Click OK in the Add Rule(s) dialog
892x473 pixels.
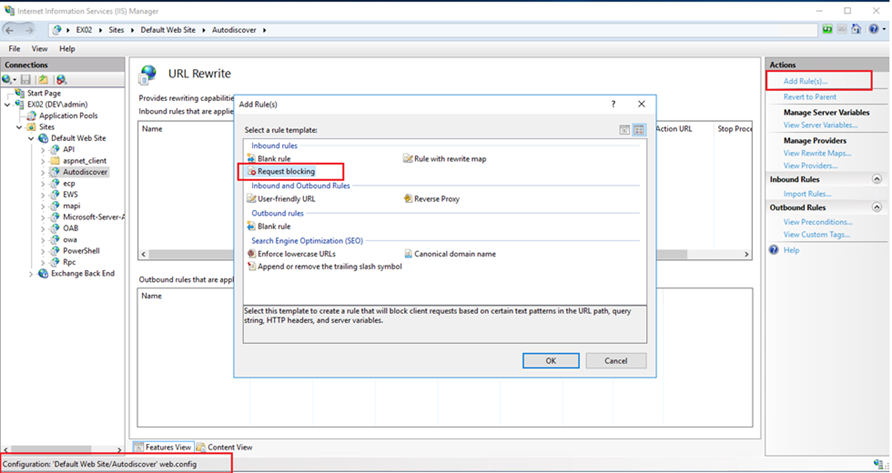[x=551, y=360]
